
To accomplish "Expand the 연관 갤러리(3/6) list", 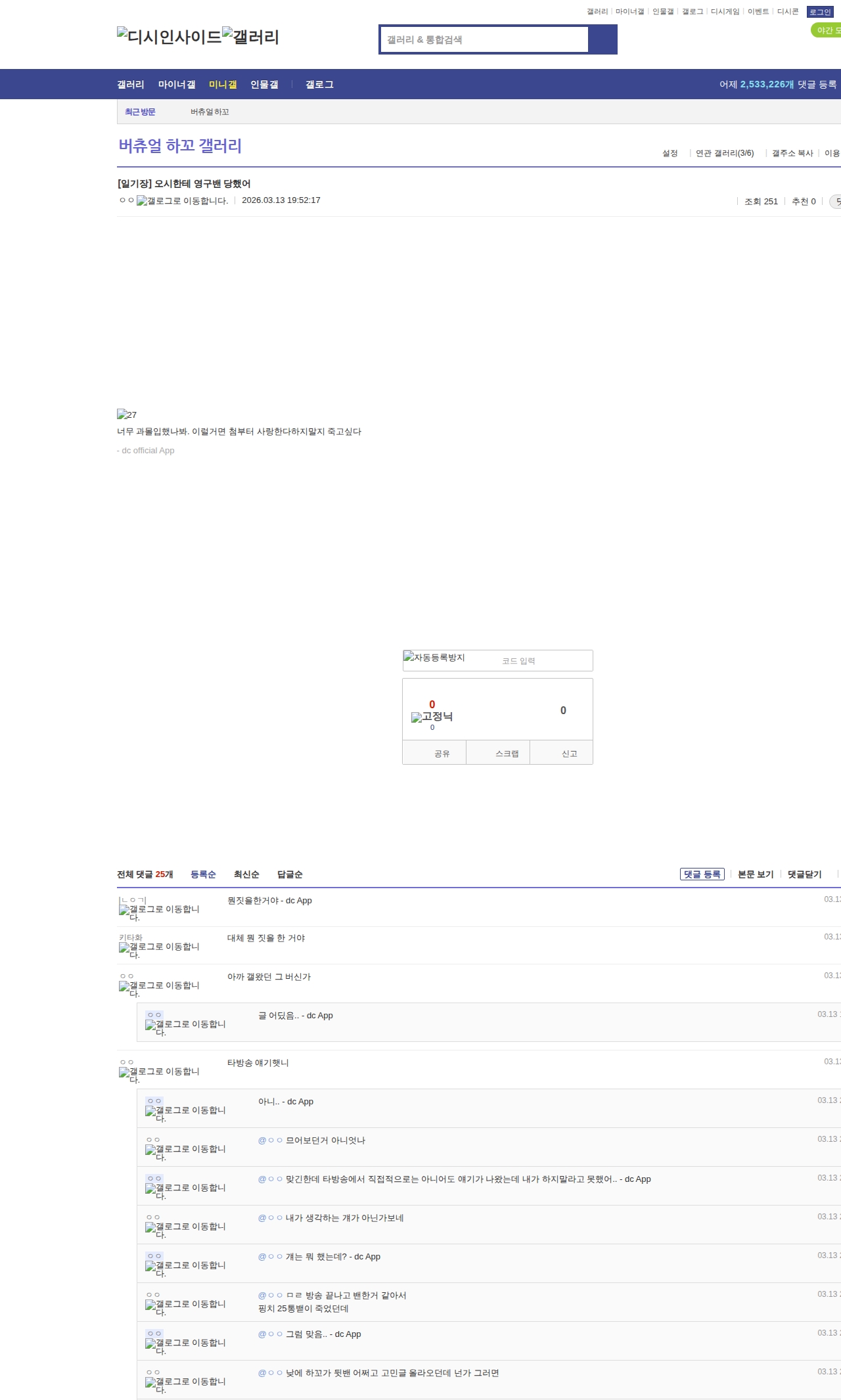I will coord(724,153).
